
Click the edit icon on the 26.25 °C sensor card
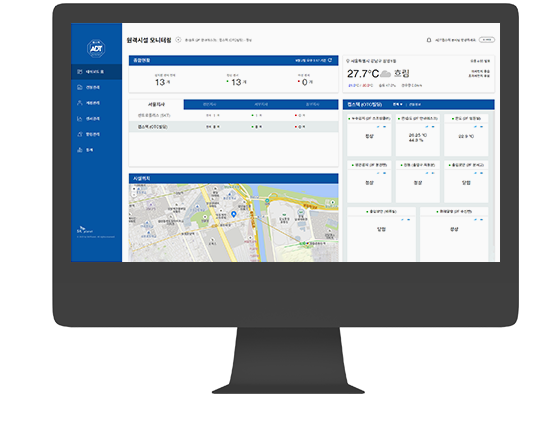pos(426,127)
